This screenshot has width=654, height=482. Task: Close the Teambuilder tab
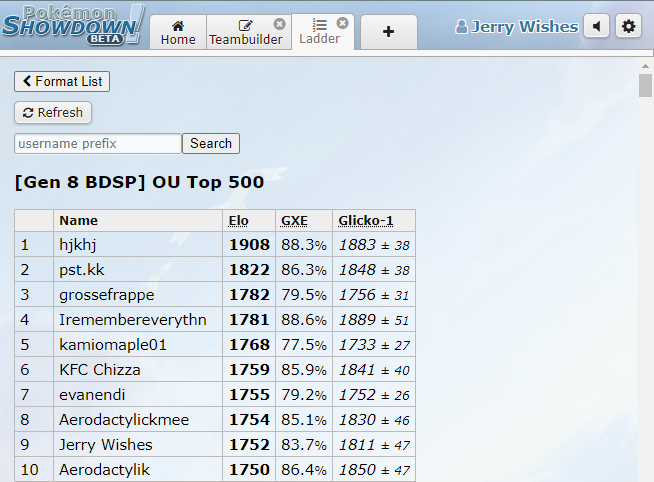click(x=279, y=23)
